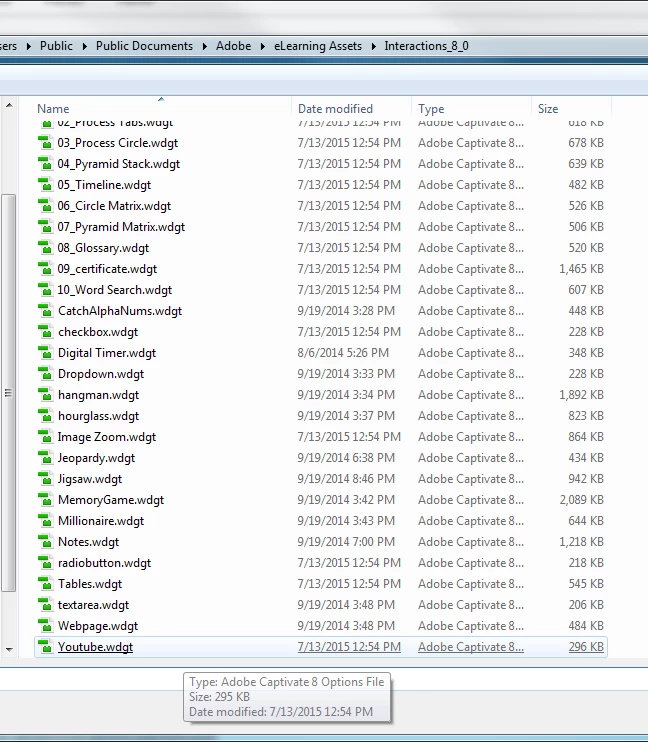The width and height of the screenshot is (648, 742).
Task: Click the file icon beside 04_Pyramid Stack.wdgt
Action: (x=45, y=164)
